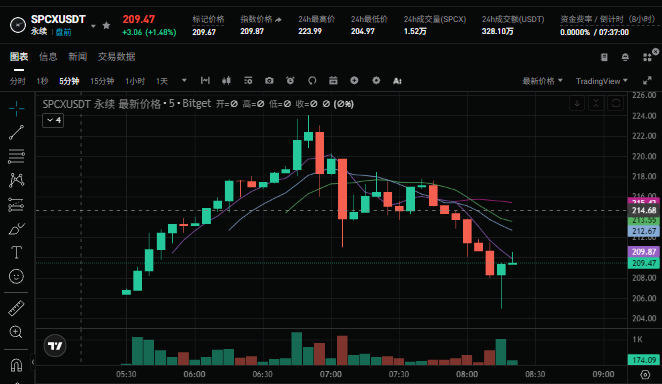Switch to the 图表 tab

19,57
